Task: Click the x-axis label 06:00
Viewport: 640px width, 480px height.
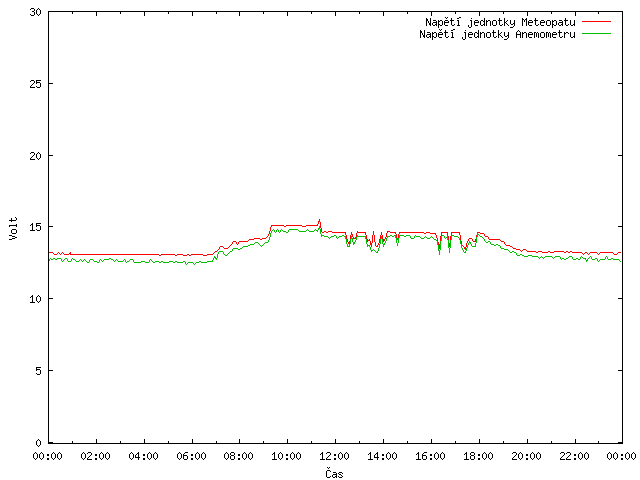Action: pos(191,456)
